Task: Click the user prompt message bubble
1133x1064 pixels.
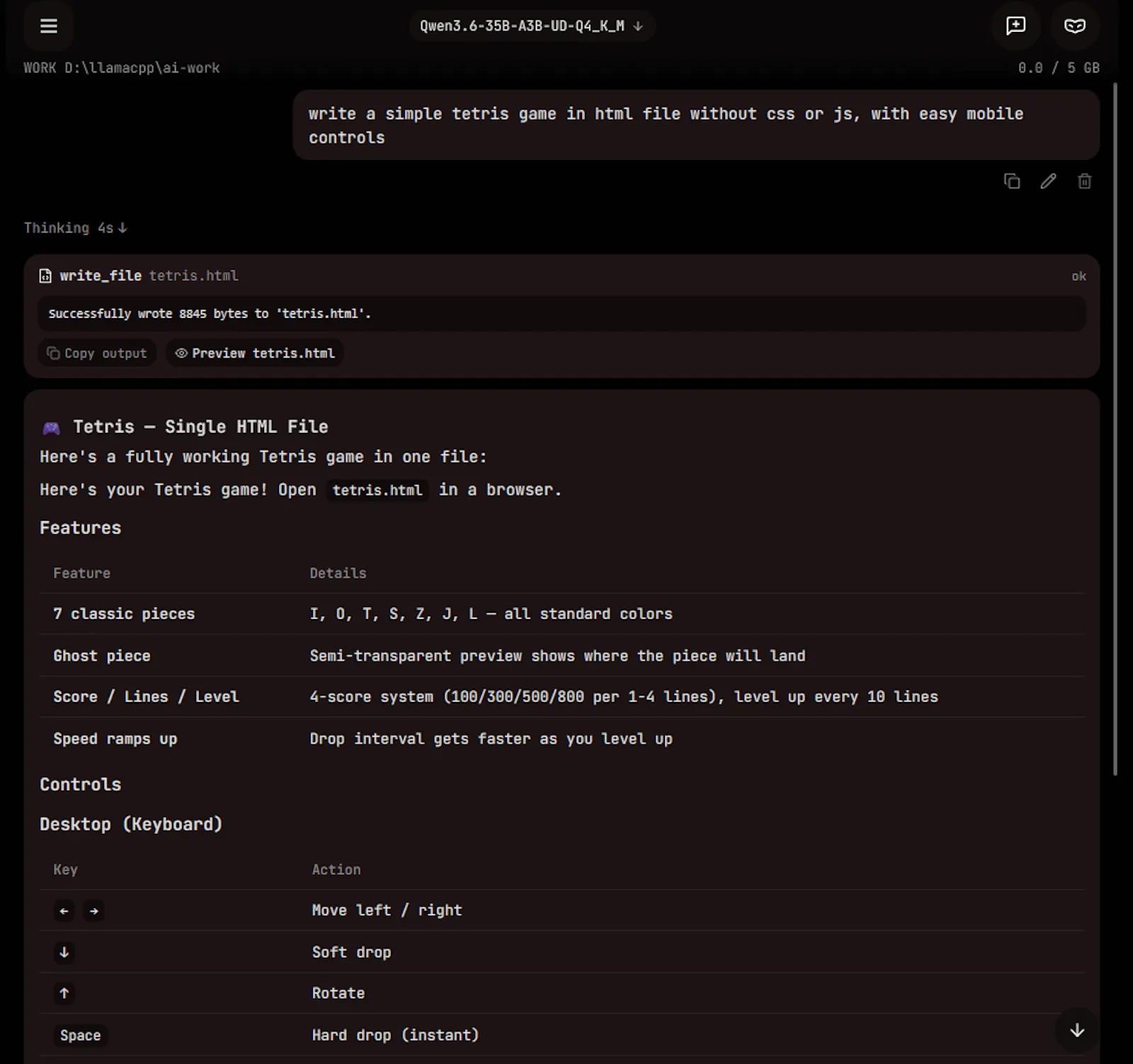Action: (x=696, y=125)
